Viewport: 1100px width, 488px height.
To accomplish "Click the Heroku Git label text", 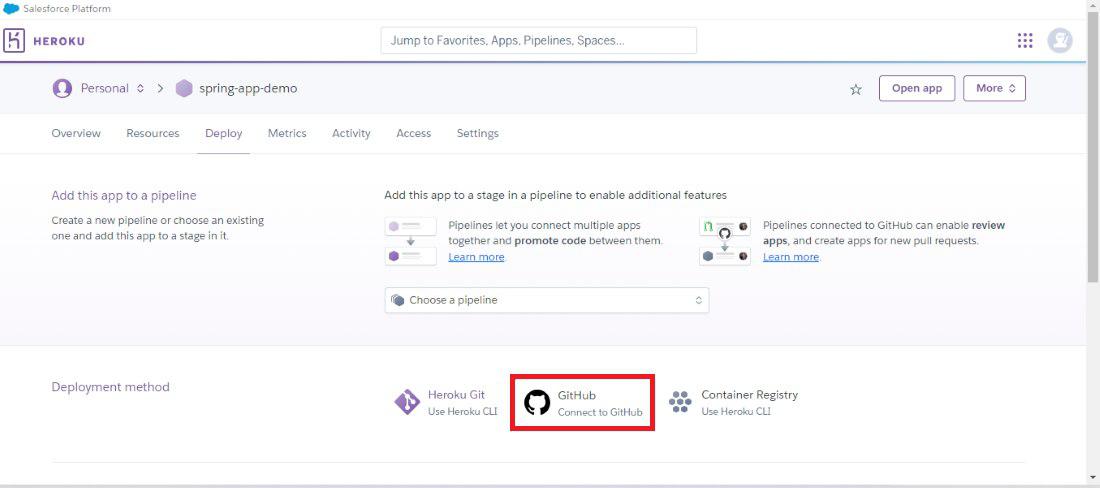I will pyautogui.click(x=457, y=395).
